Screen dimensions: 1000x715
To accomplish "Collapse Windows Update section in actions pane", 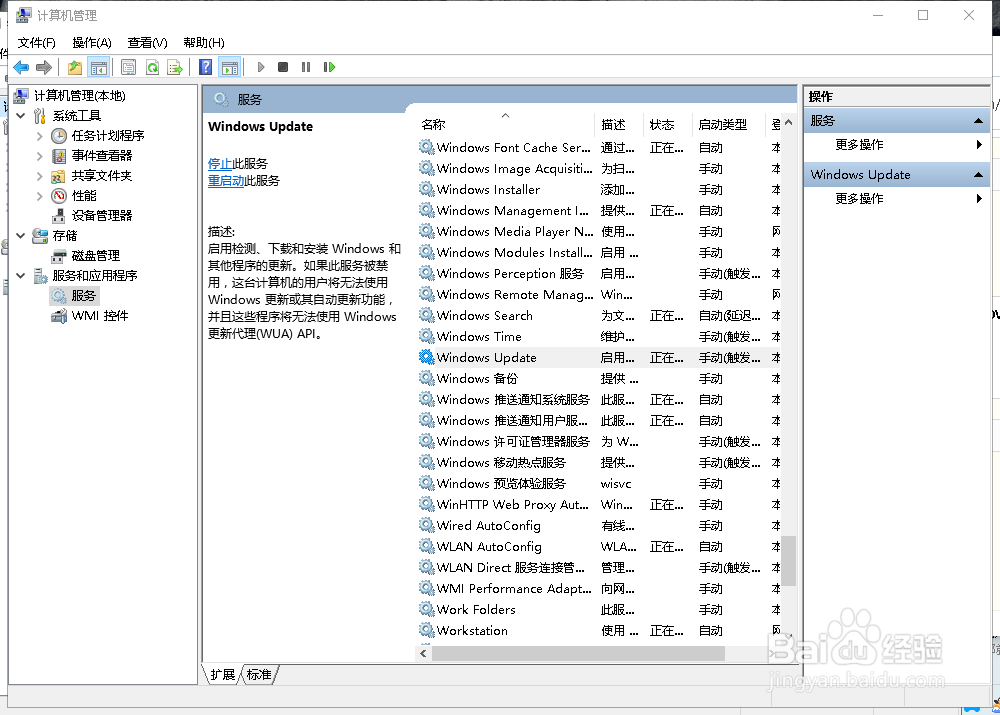I will click(978, 175).
